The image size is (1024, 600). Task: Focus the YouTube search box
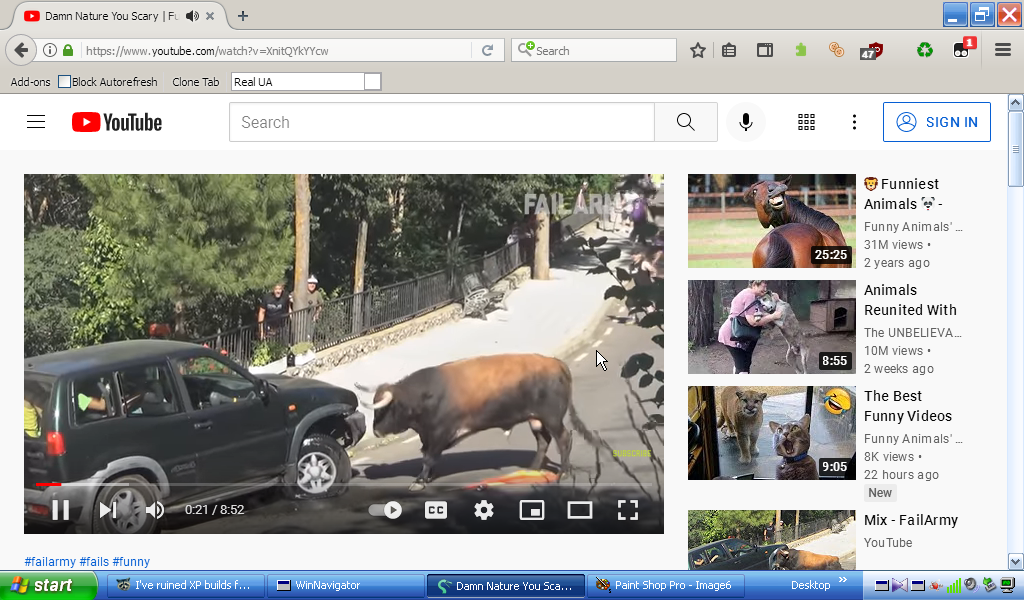(441, 122)
